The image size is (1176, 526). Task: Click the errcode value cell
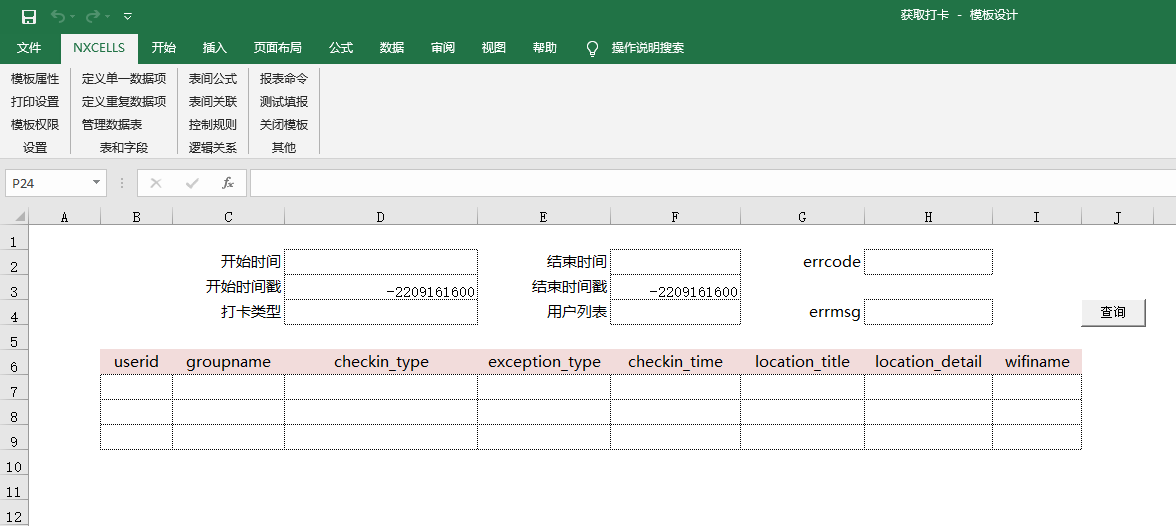[928, 262]
